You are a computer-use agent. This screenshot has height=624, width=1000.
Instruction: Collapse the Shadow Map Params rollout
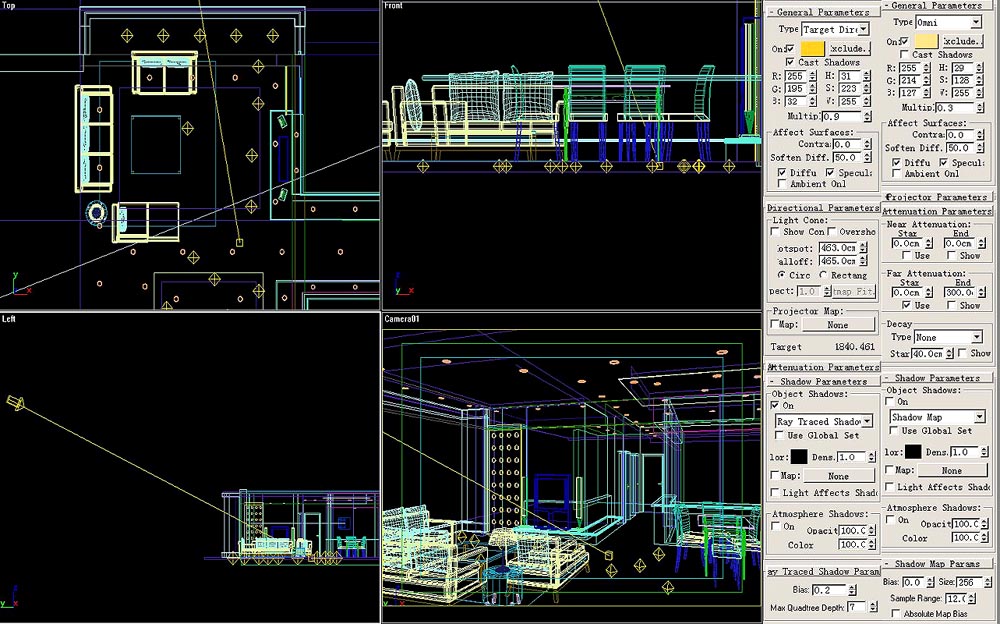click(937, 564)
